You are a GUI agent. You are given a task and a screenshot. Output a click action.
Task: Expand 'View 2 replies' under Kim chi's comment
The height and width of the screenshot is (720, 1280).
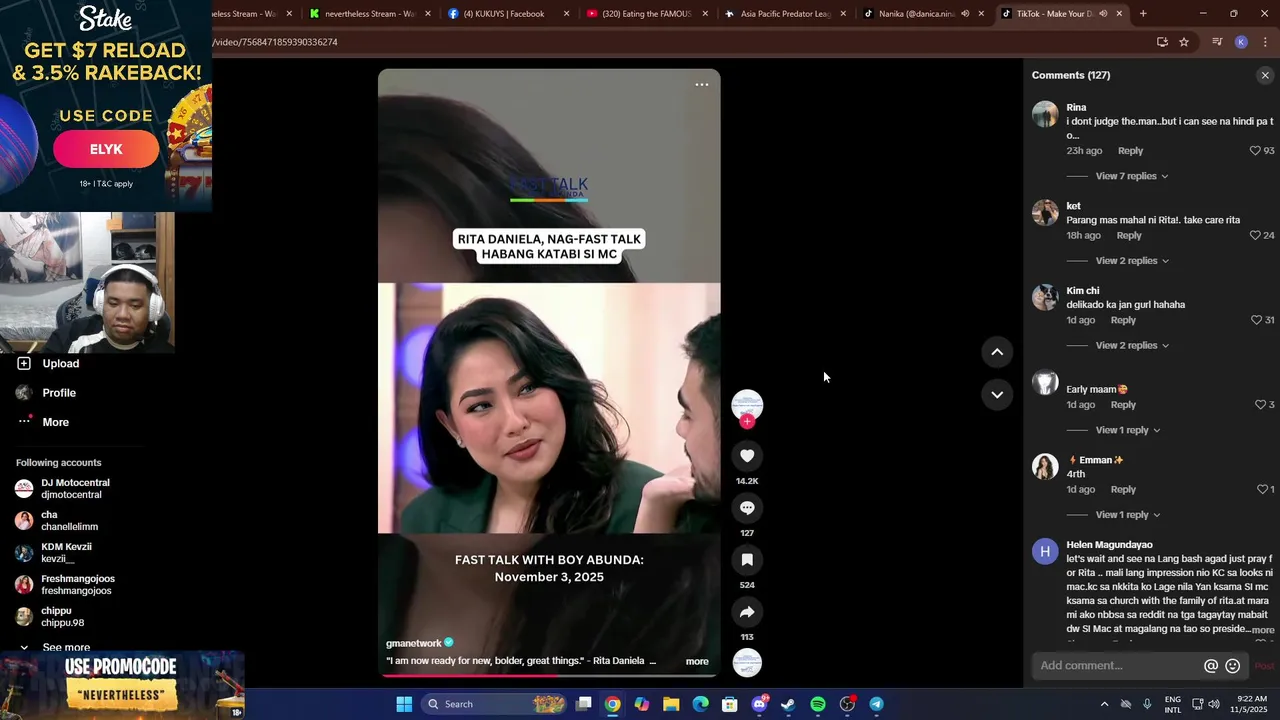[1132, 346]
